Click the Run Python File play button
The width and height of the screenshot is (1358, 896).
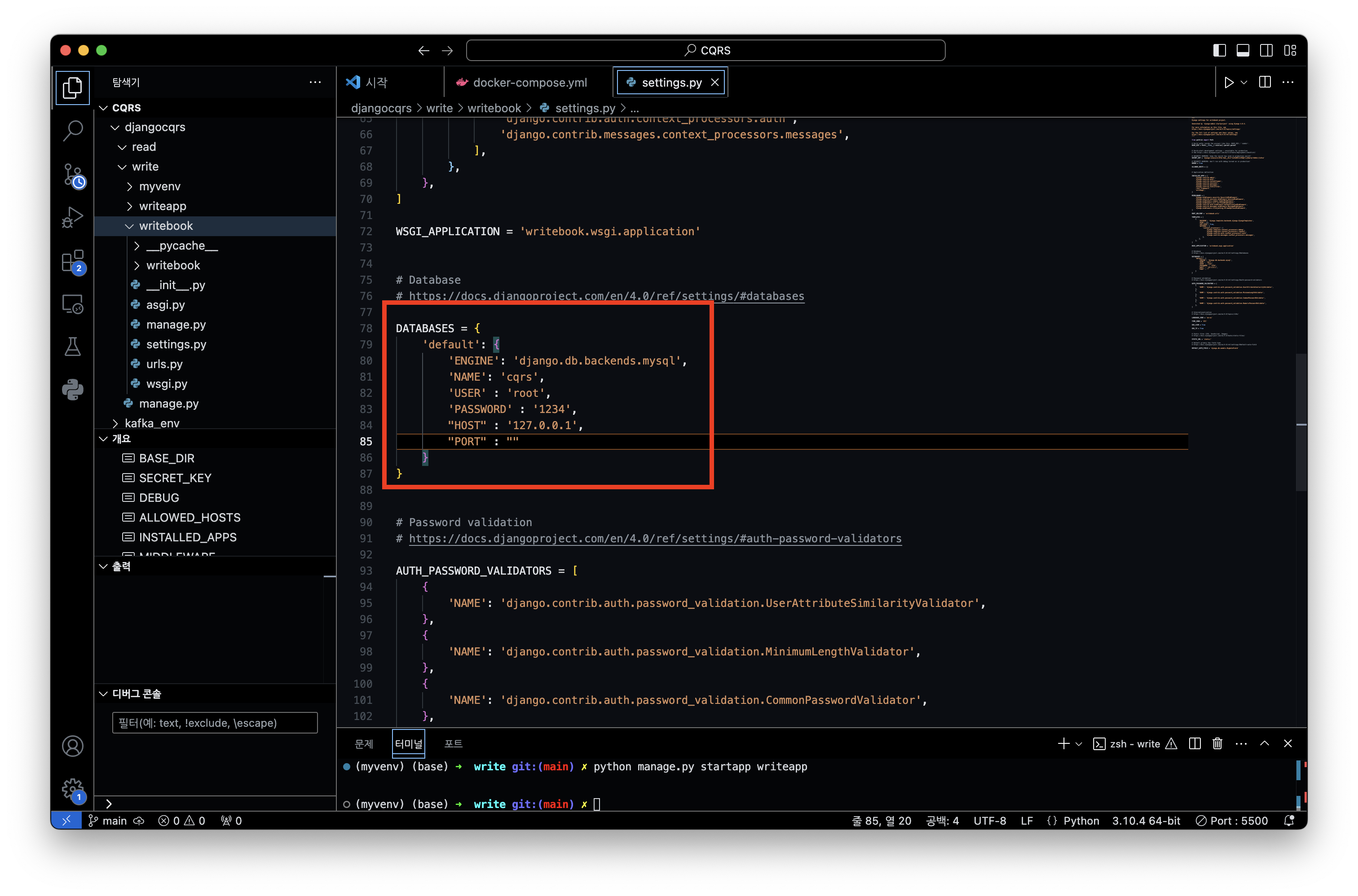click(1228, 82)
